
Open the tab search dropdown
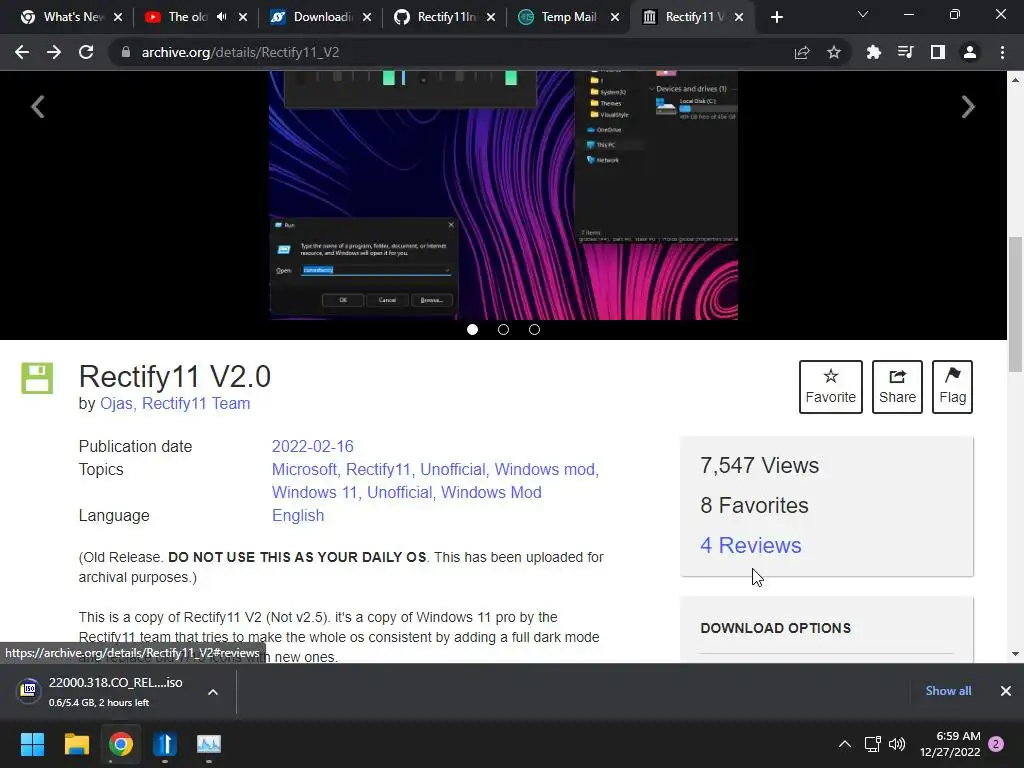pyautogui.click(x=863, y=14)
